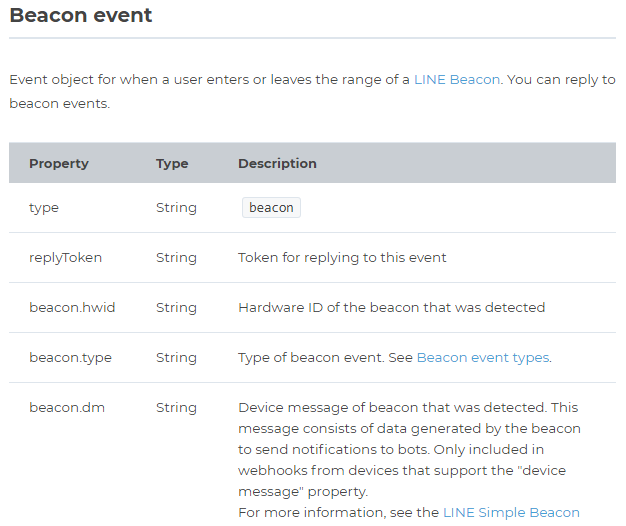Click the beacon.hwid property cell
Screen dimensions: 626x526
72,307
